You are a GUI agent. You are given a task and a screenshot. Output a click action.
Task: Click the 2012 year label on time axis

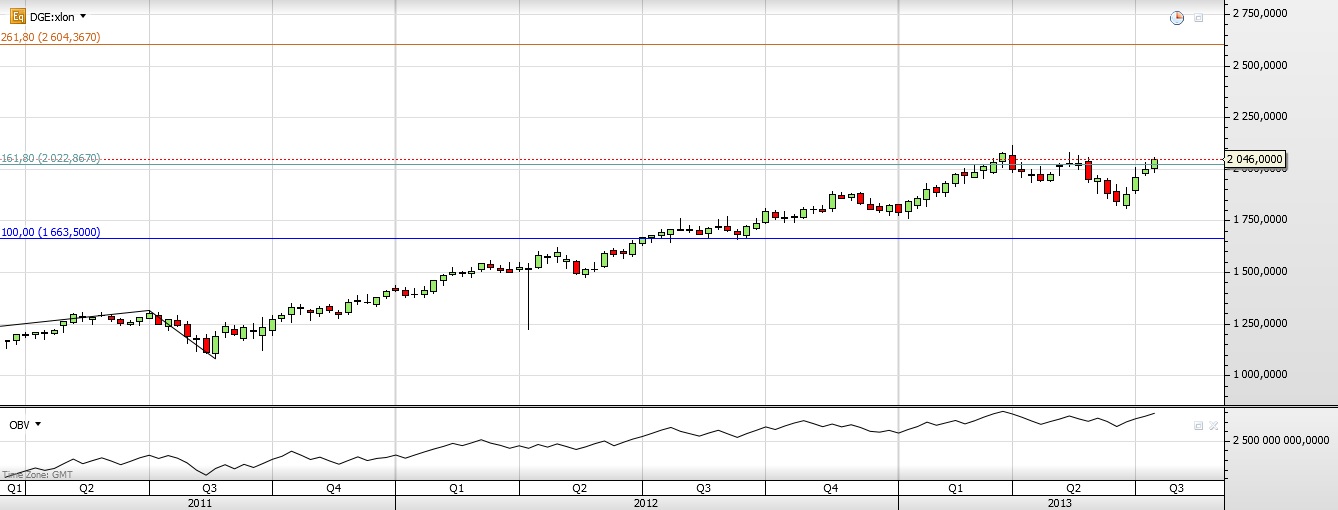coord(646,504)
